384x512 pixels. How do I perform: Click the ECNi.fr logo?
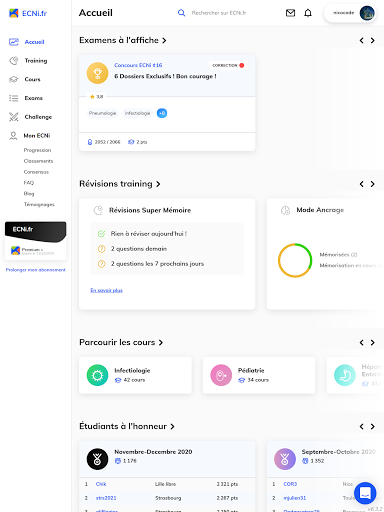click(x=28, y=13)
